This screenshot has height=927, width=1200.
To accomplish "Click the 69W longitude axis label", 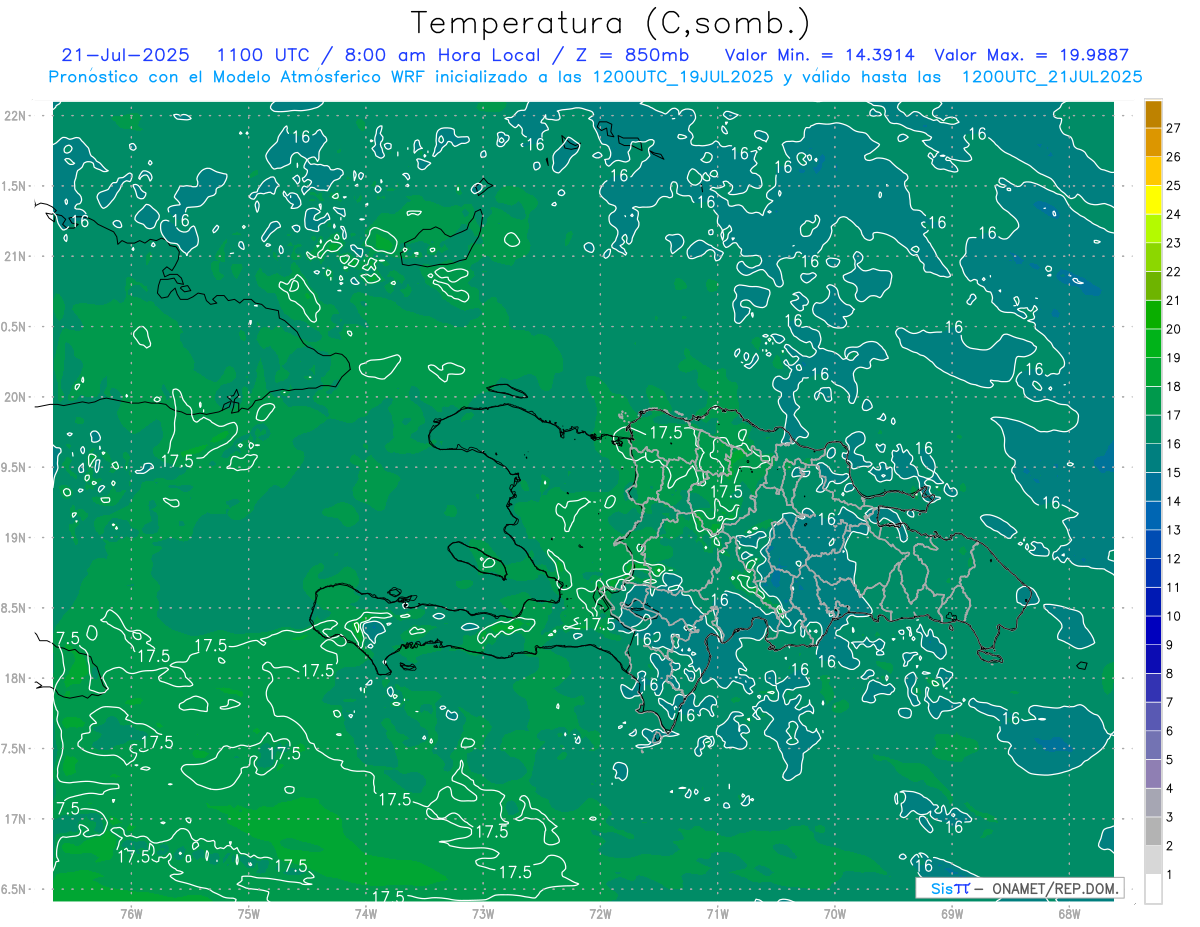I will [952, 914].
